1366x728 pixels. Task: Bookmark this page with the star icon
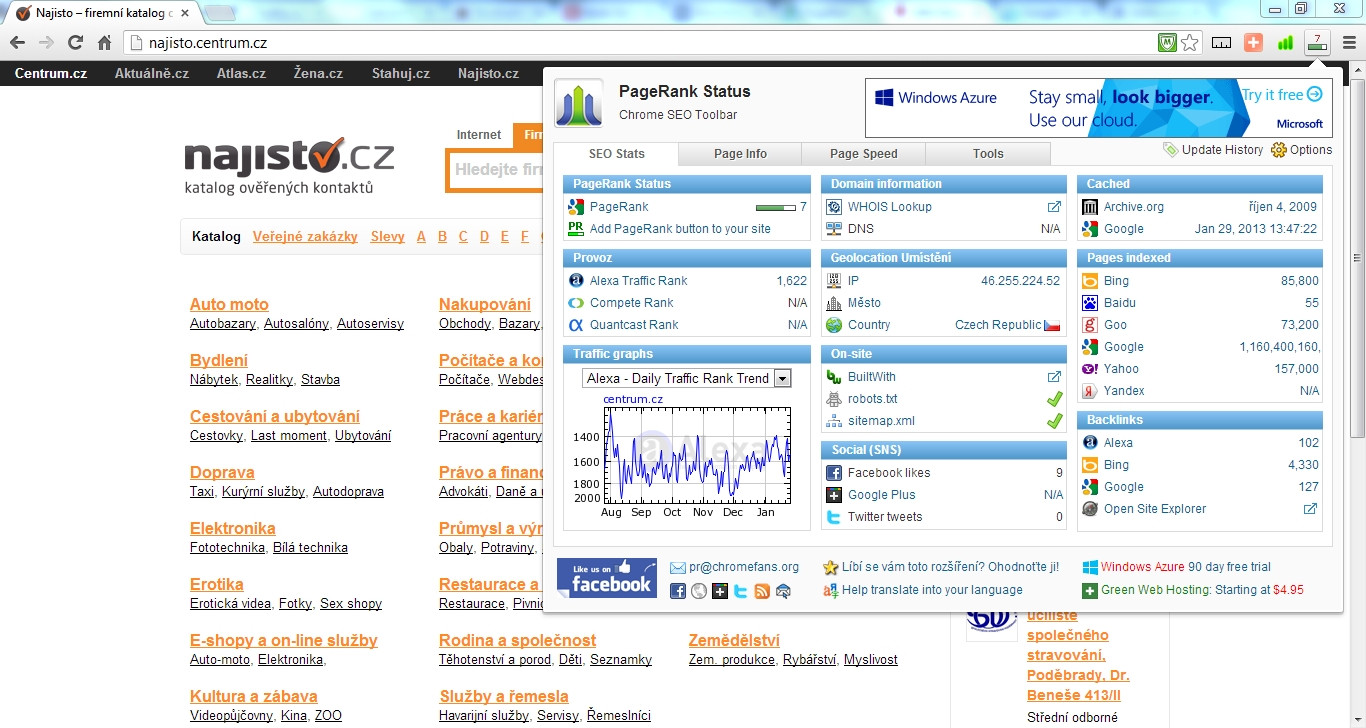pyautogui.click(x=1190, y=43)
